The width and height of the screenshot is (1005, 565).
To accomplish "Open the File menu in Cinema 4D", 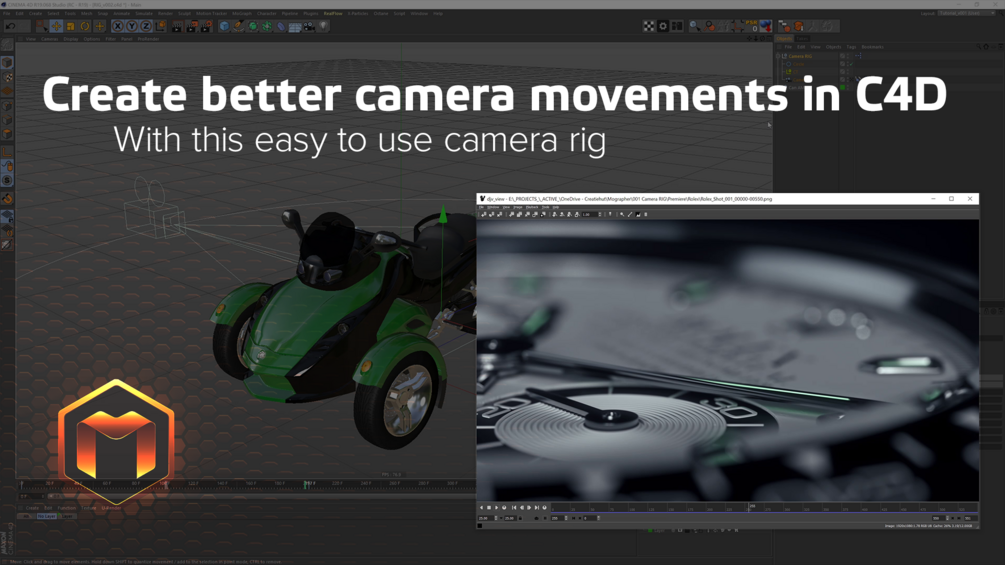I will click(6, 13).
